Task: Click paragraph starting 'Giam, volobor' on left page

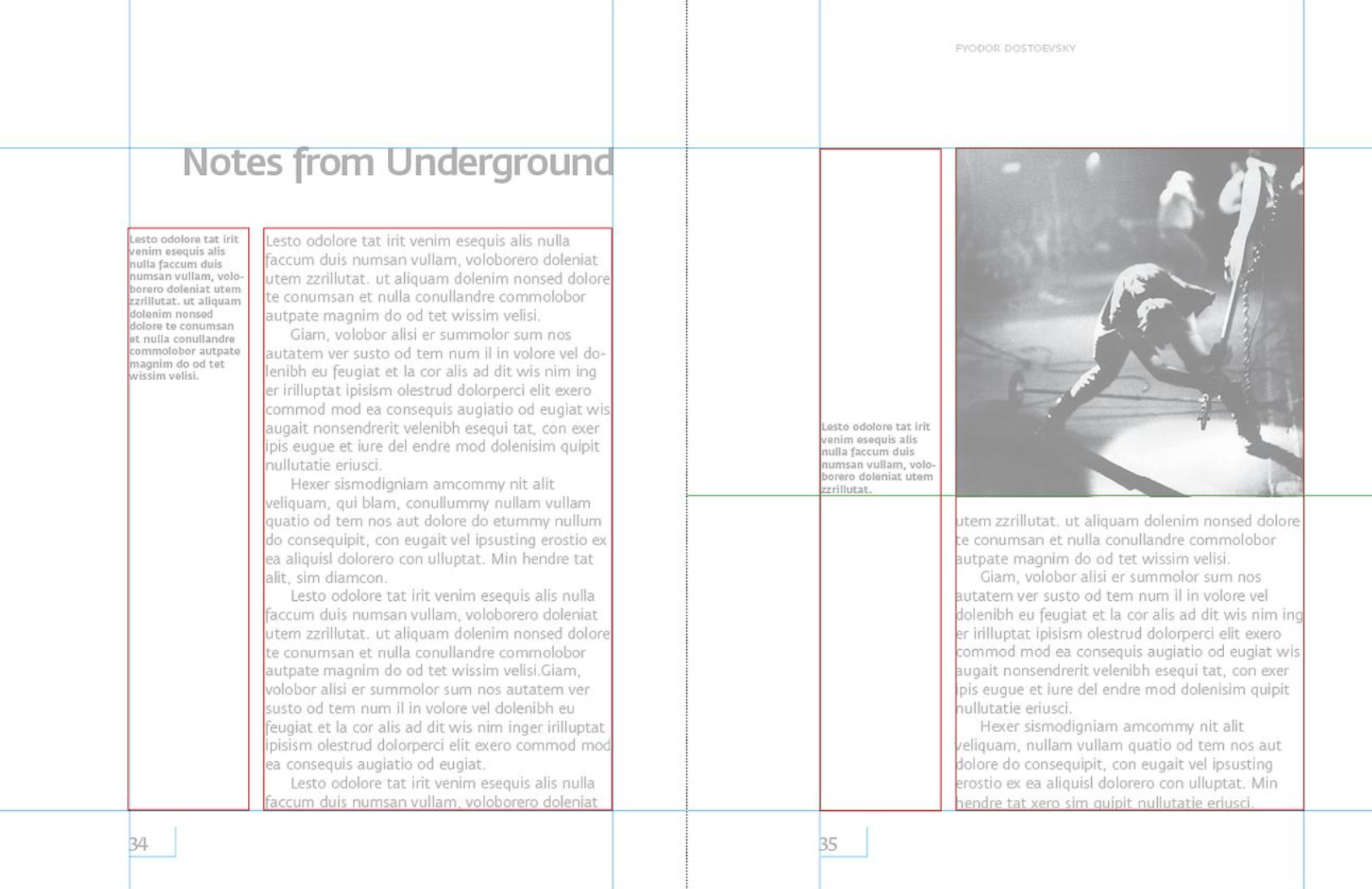Action: coord(438,400)
